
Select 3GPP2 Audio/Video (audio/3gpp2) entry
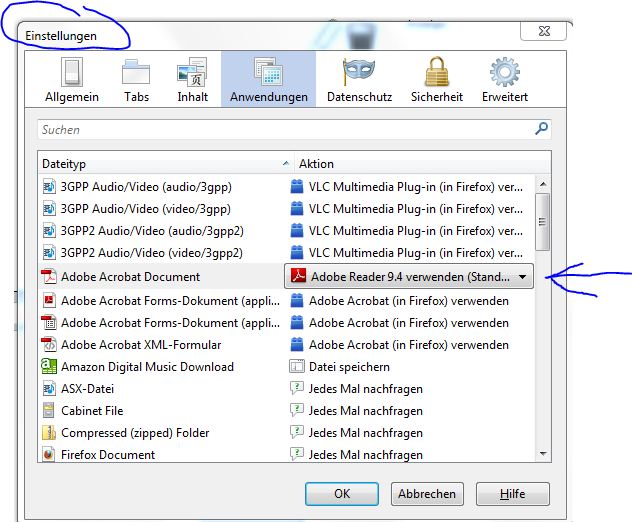(286, 231)
